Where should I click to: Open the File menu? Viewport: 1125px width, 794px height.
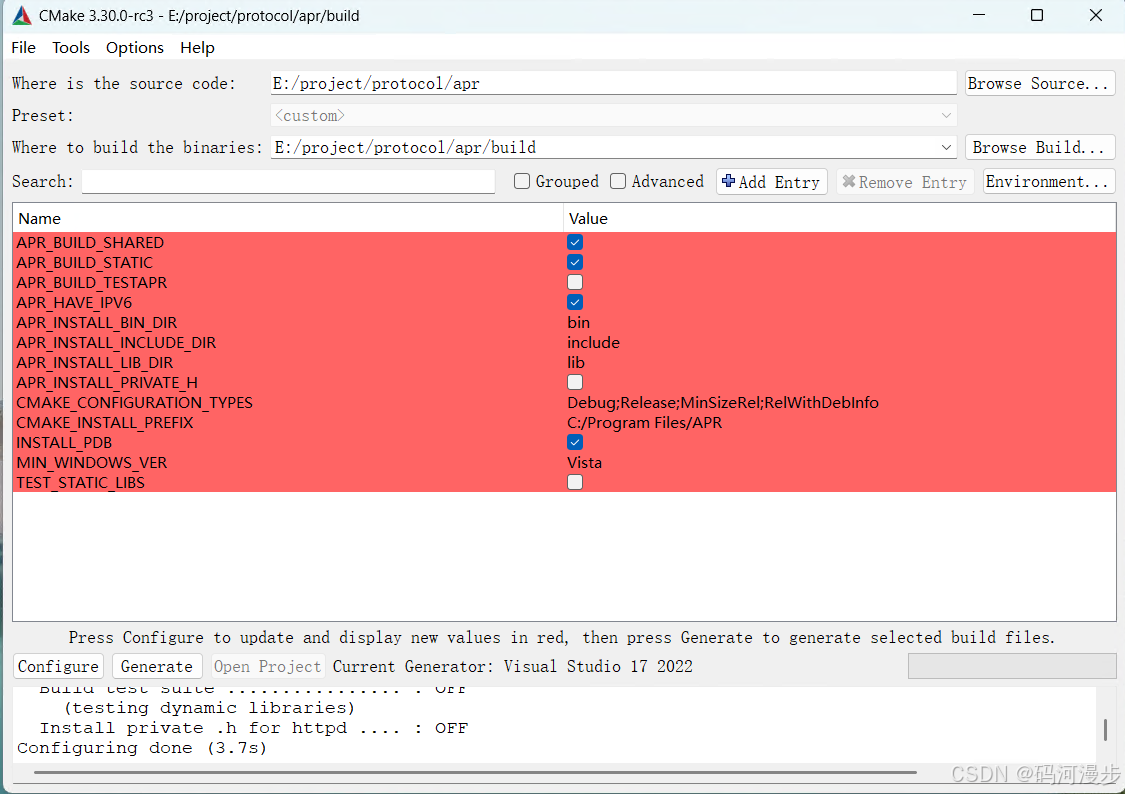[24, 47]
